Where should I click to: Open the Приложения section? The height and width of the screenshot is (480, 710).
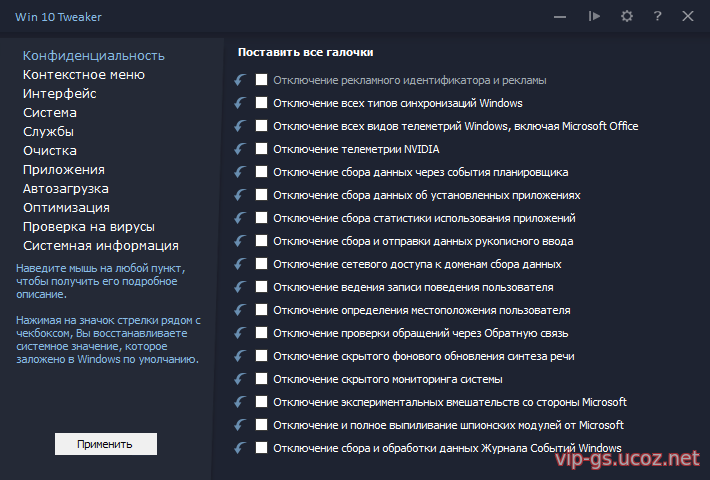64,170
